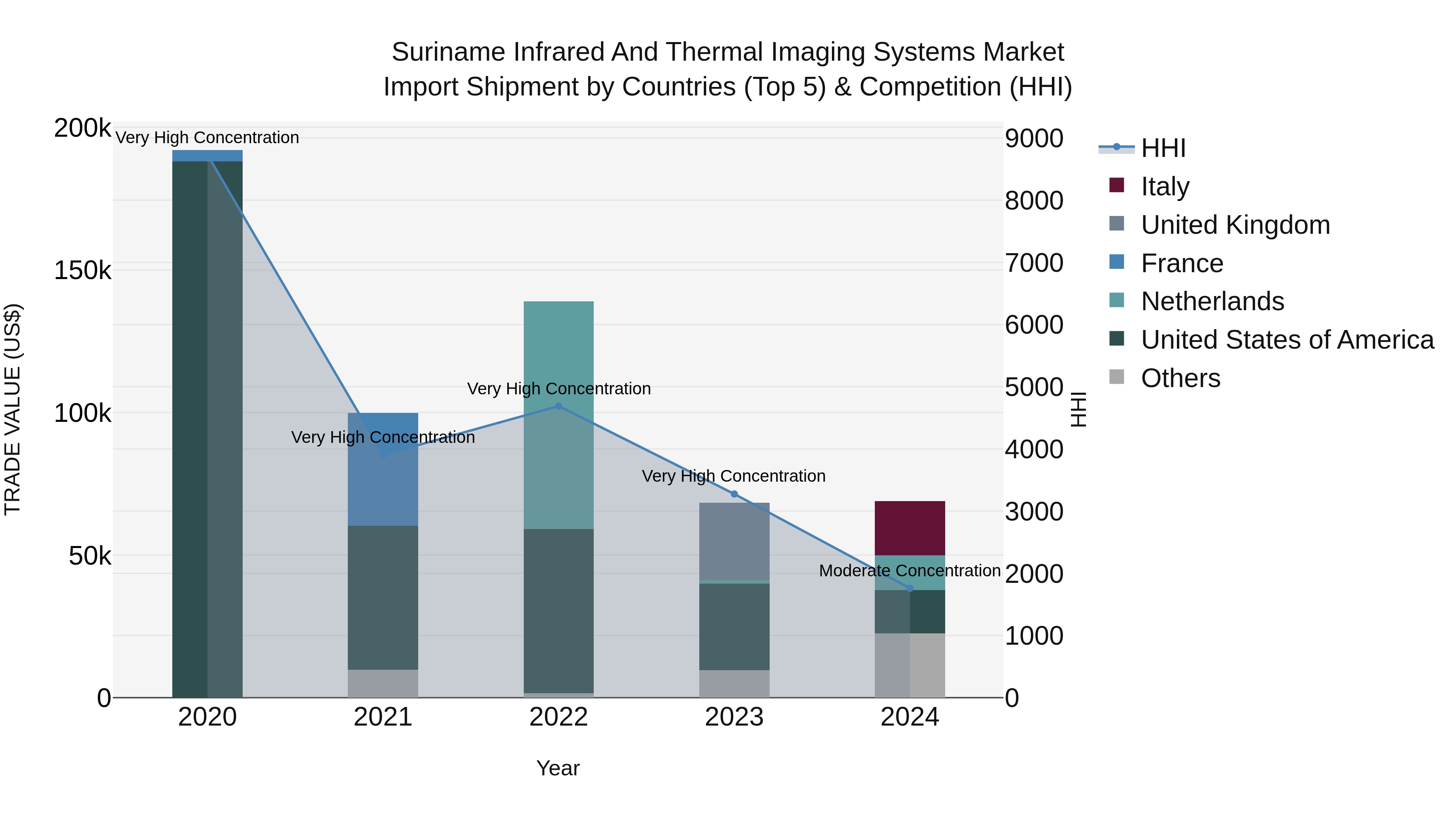Viewport: 1456px width, 819px height.
Task: Click the subtitle 'Import Shipment by Countries (Top 5) & Competition (HHI)'
Action: pos(728,87)
